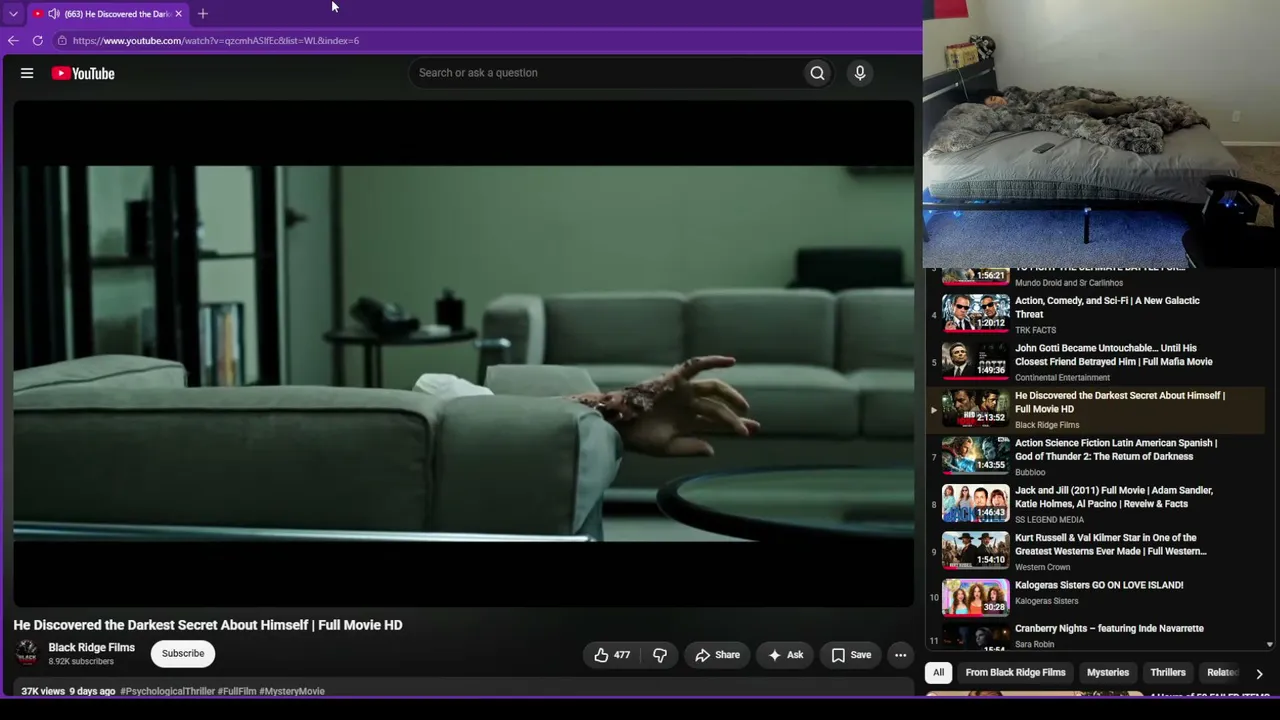Open #PsychologicalThriller hashtag
The image size is (1280, 720).
167,691
